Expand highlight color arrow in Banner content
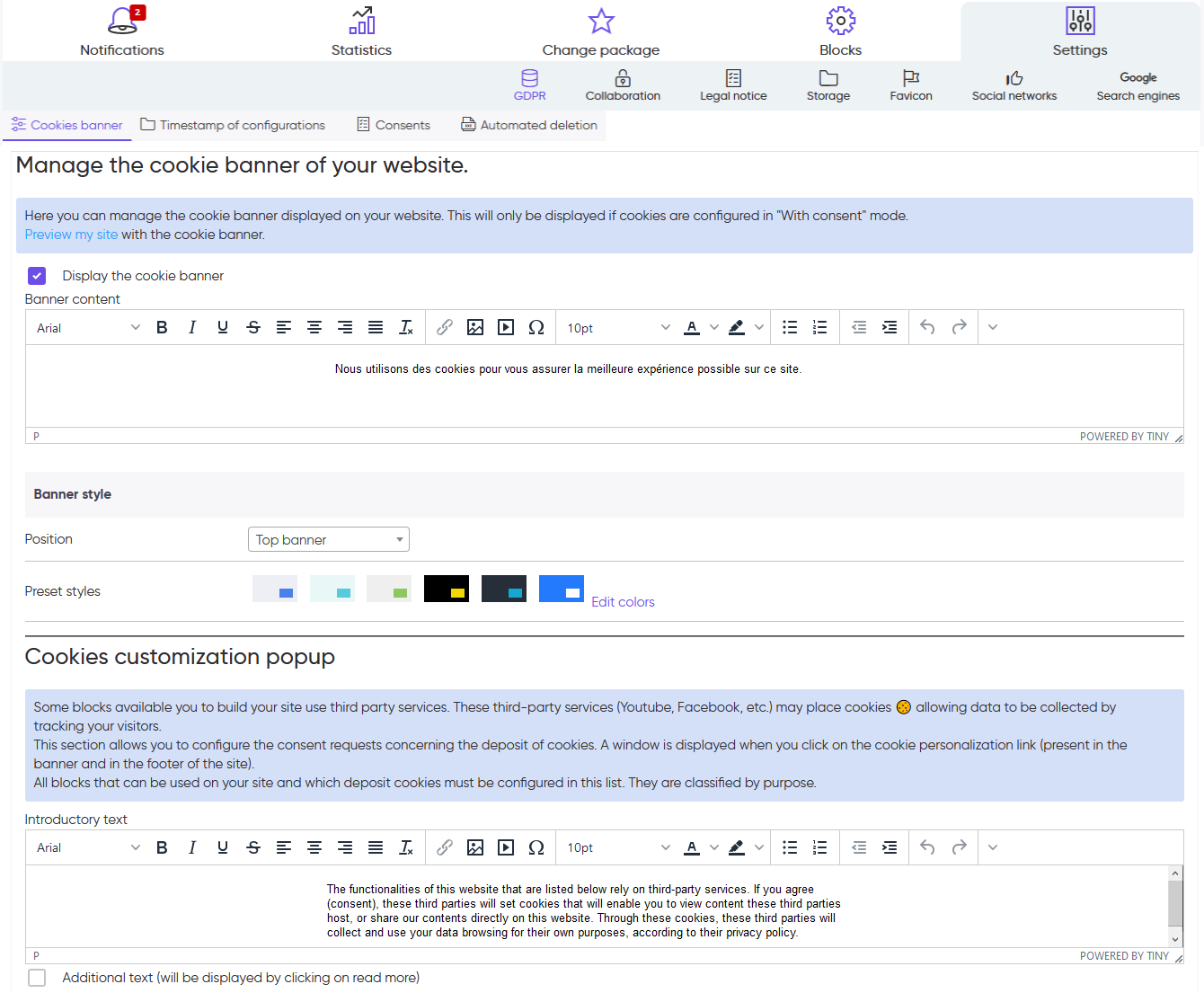The image size is (1204, 993). pos(759,327)
